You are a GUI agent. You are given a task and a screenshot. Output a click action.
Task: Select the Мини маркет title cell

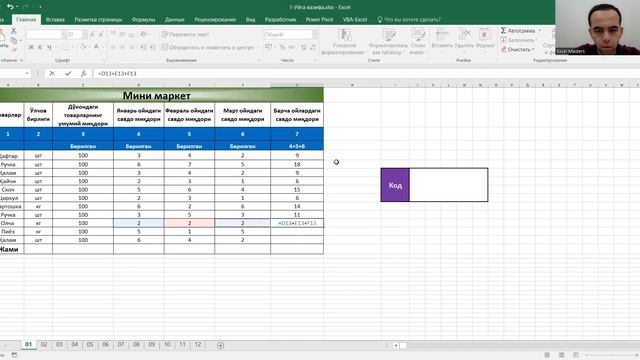pos(157,95)
